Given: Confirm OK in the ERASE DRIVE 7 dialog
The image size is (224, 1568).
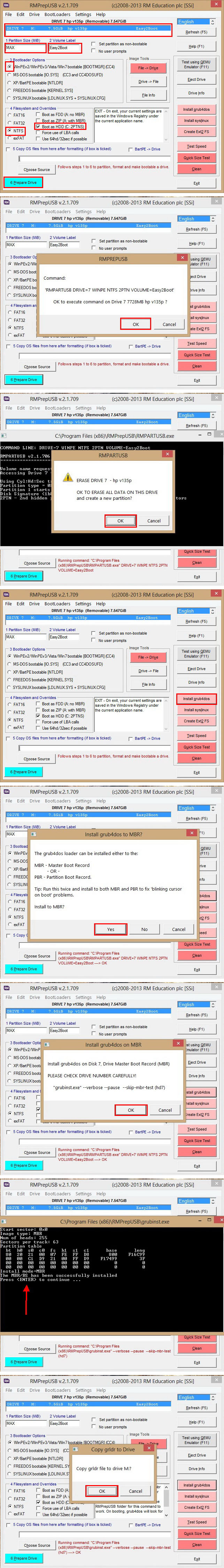Looking at the screenshot, I should (121, 520).
